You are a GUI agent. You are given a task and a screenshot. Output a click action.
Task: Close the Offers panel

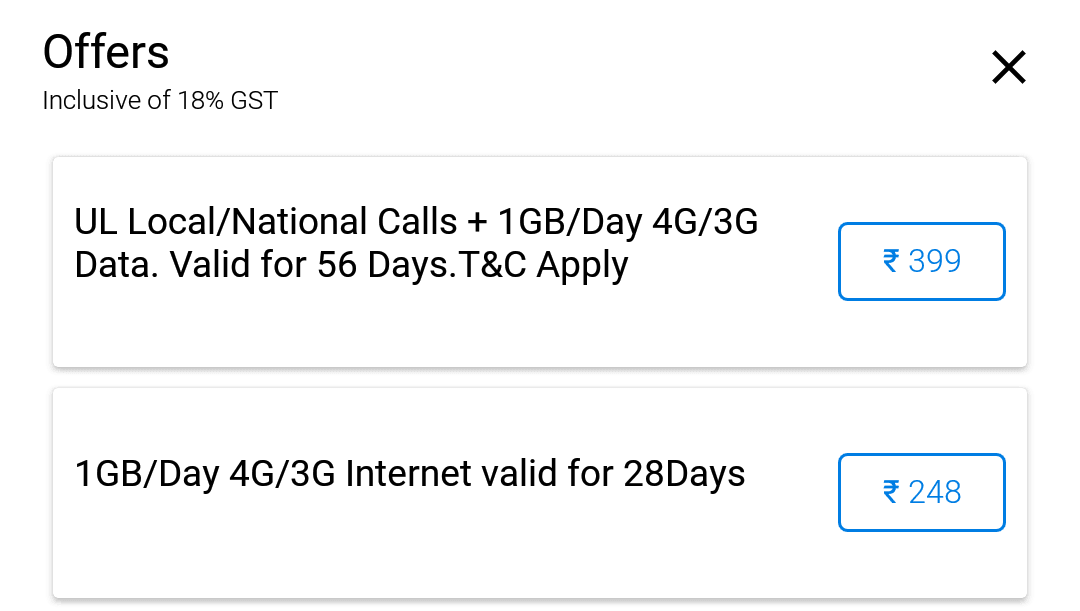[x=1008, y=68]
